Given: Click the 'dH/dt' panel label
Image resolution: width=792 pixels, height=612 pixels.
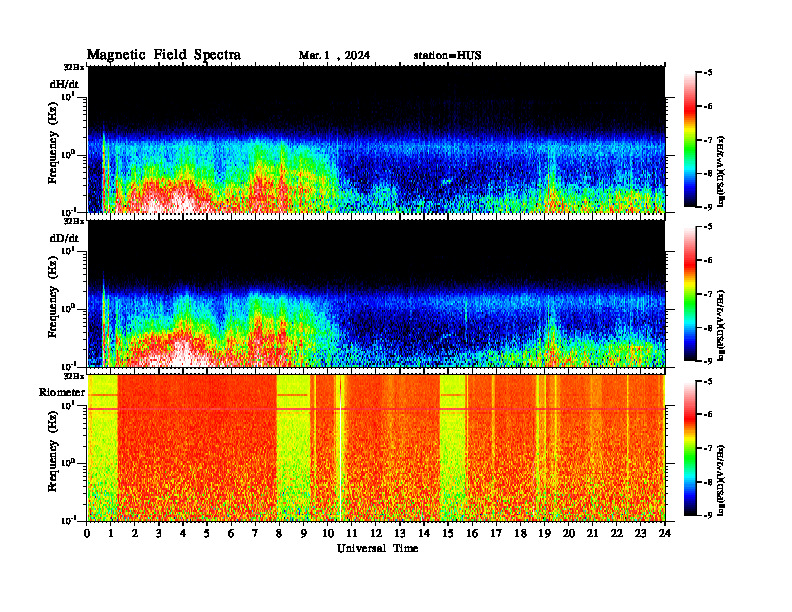Looking at the screenshot, I should (64, 84).
